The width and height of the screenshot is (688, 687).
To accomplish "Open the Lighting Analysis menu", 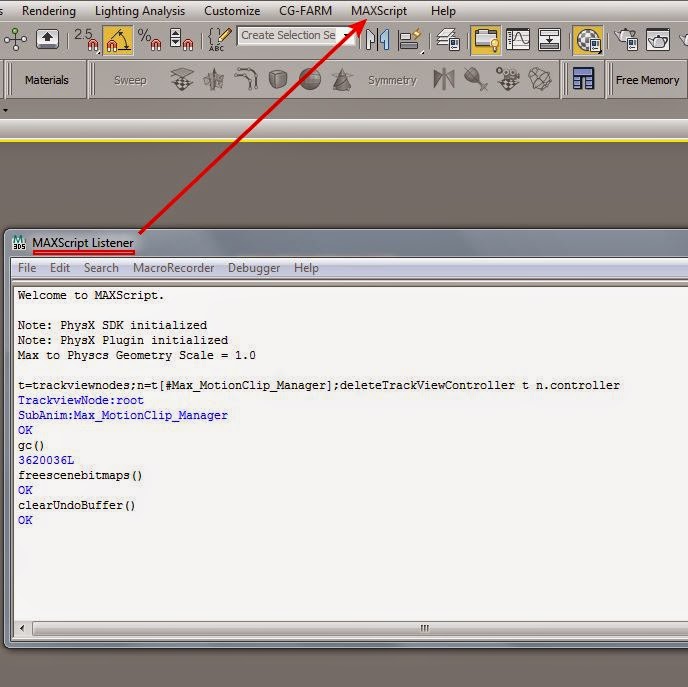I will (140, 11).
